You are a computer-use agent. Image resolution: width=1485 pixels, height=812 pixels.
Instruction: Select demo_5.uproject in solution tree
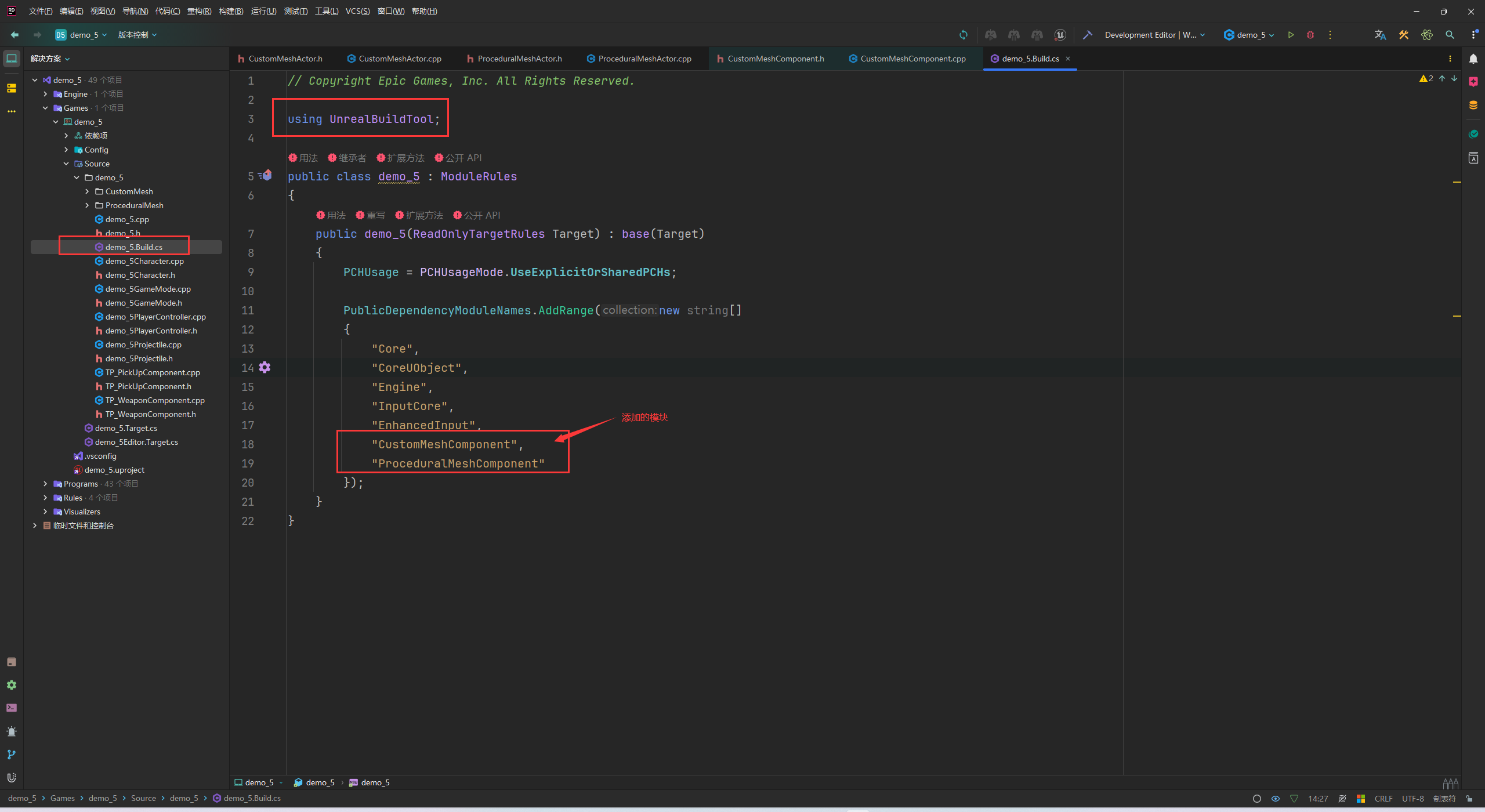114,470
